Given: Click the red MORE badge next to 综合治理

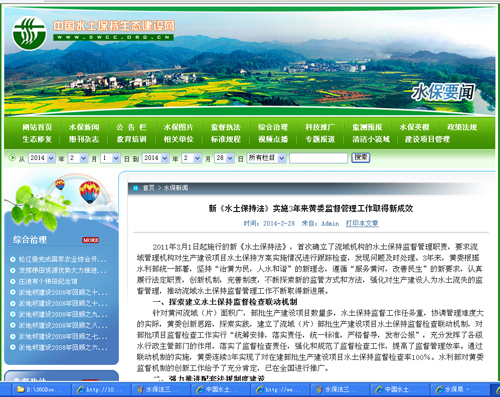Looking at the screenshot, I should (91, 240).
